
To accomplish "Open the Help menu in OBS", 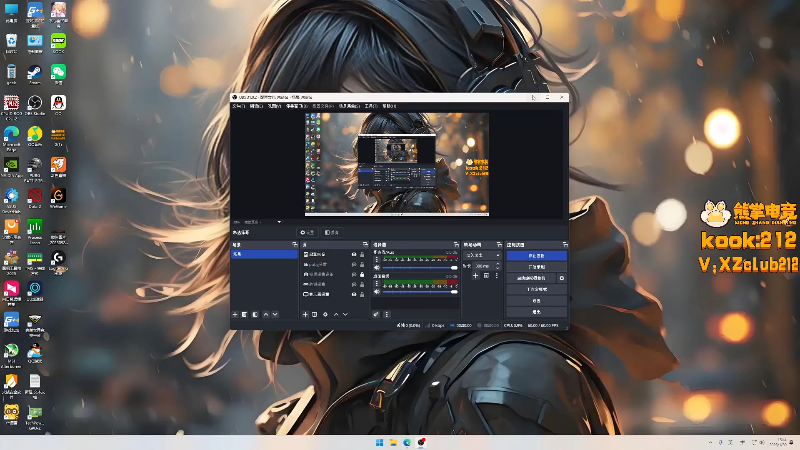I will (389, 106).
